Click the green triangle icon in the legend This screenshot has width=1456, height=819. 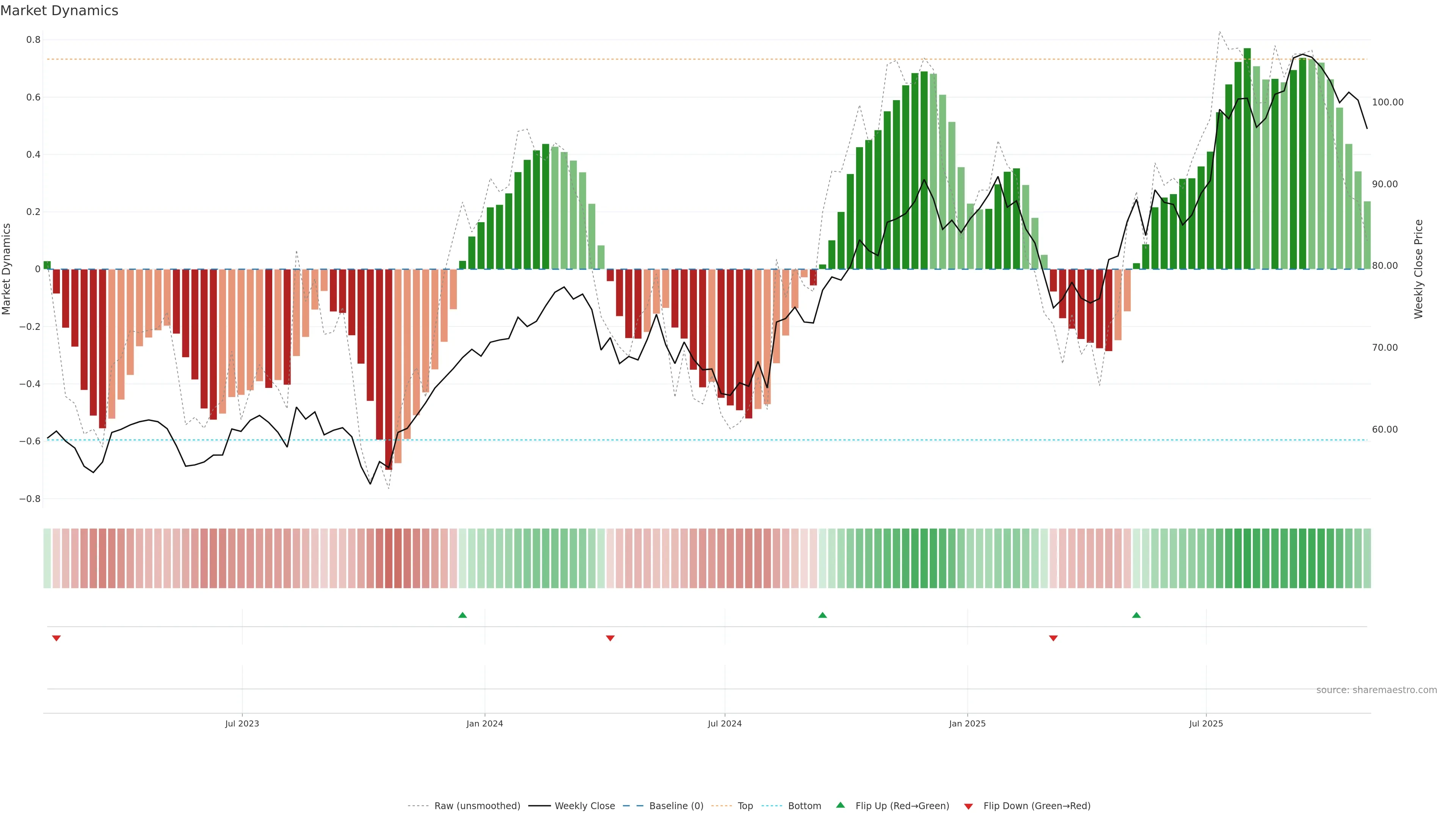coord(841,805)
